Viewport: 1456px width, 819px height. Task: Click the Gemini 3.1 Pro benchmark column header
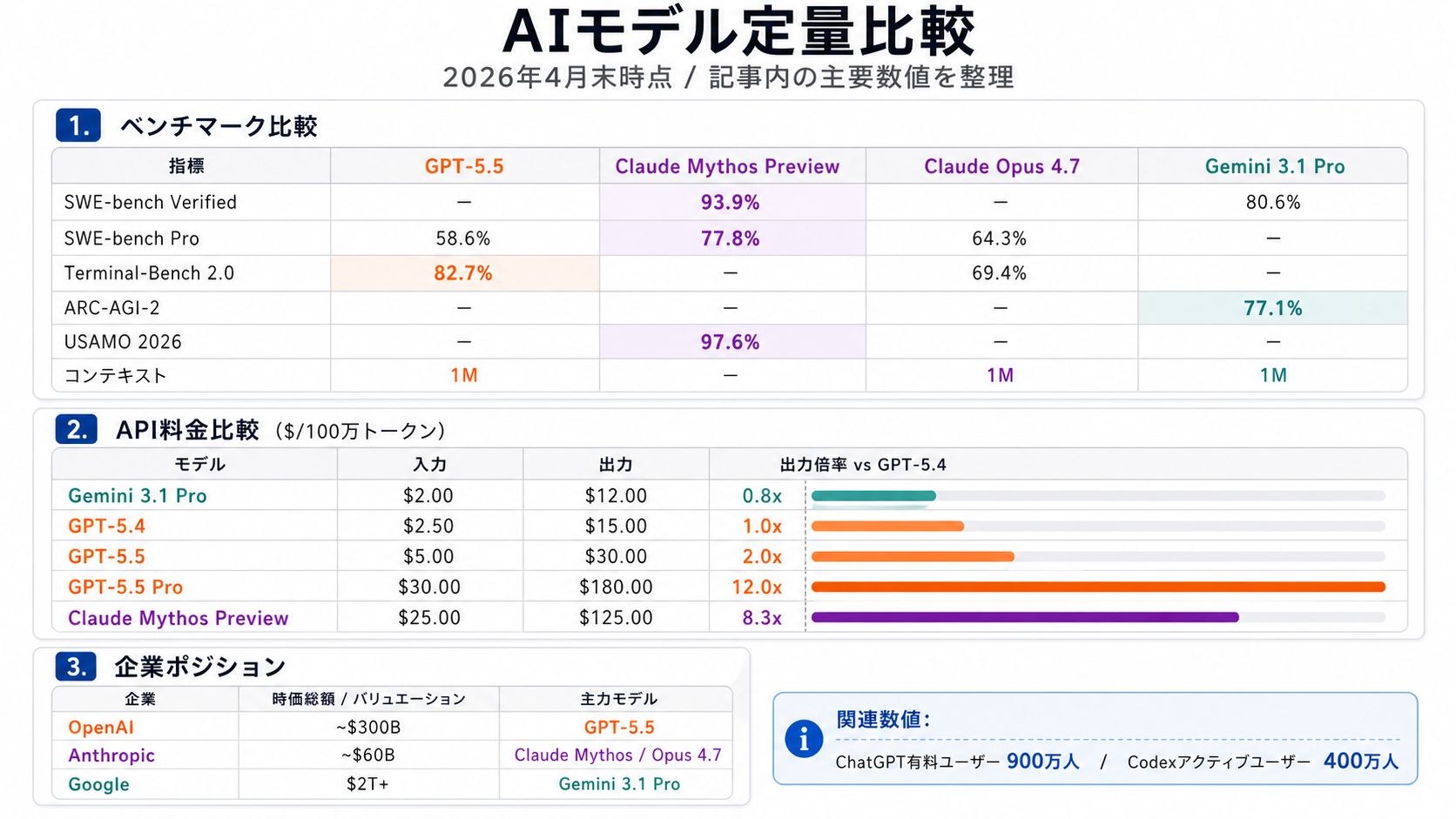point(1275,166)
